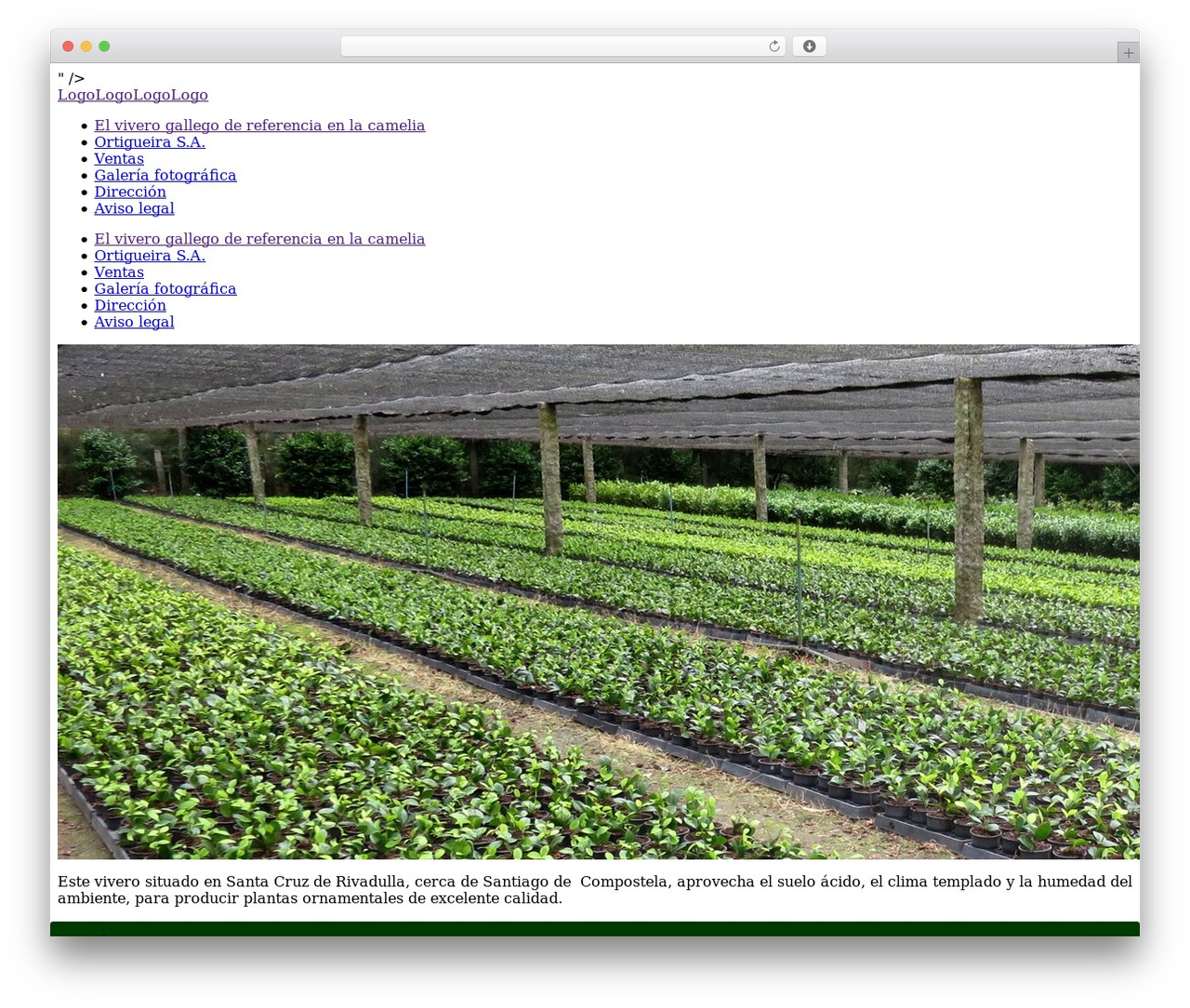This screenshot has width=1190, height=1008.
Task: Minimize the window with the yellow button
Action: tap(86, 46)
